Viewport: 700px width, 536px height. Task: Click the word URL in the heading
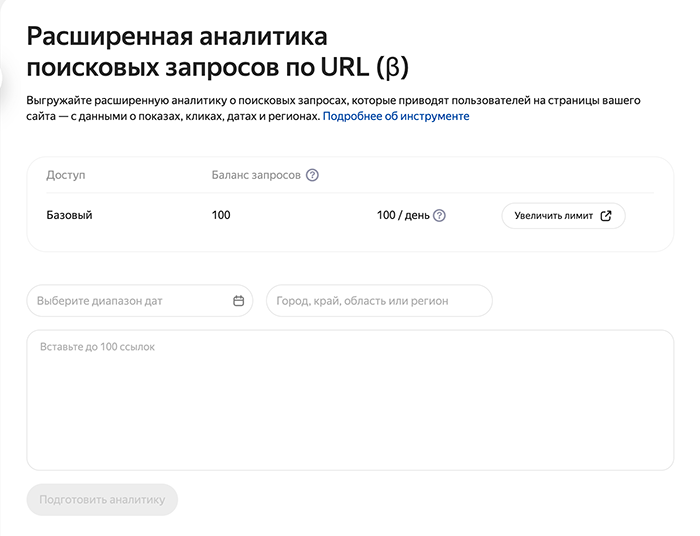pyautogui.click(x=343, y=69)
